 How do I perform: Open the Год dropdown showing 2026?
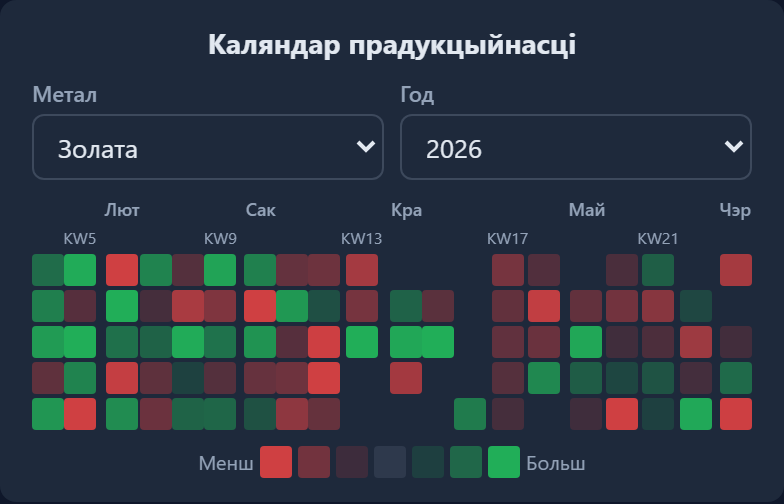(x=576, y=147)
